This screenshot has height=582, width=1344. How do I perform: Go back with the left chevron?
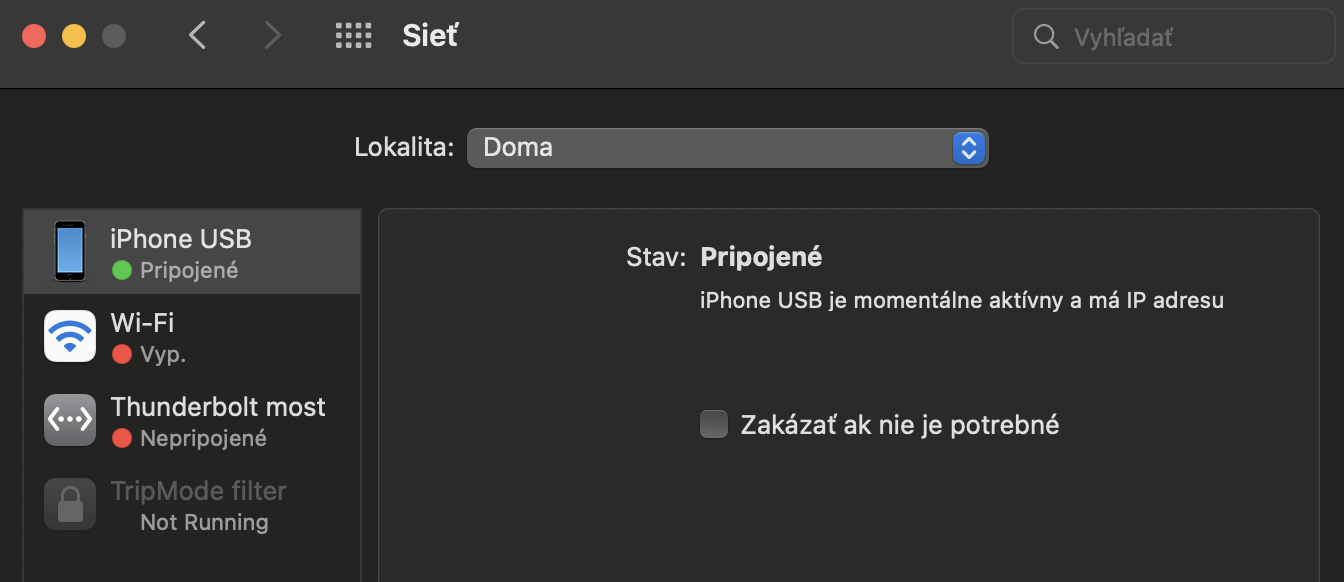click(x=198, y=37)
